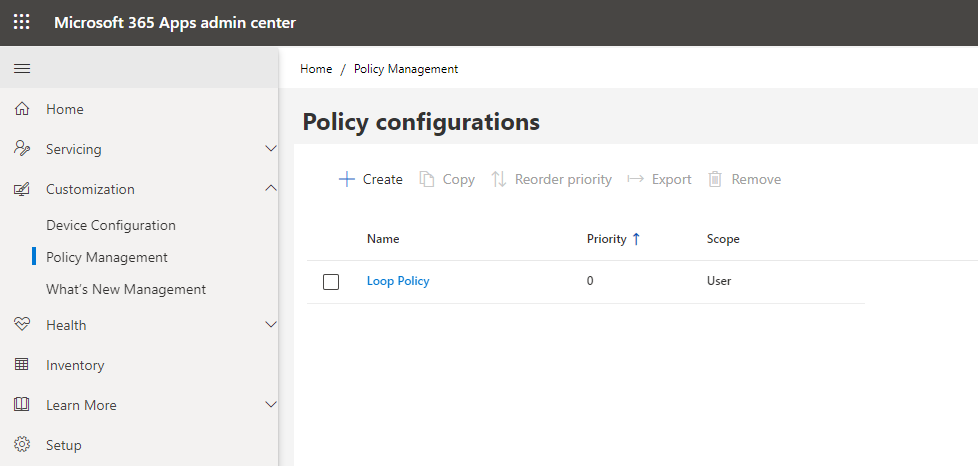
Task: Click the Remove trash can icon
Action: click(715, 179)
